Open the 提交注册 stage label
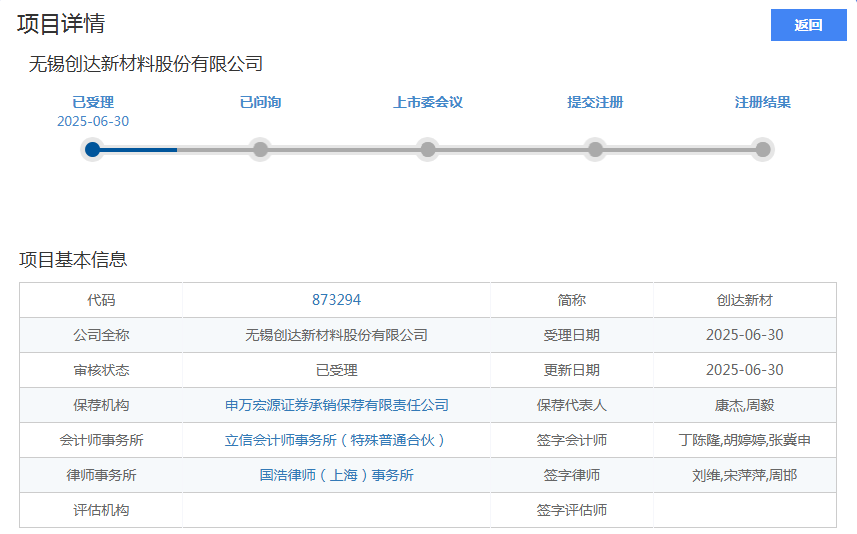The image size is (857, 534). tap(595, 102)
